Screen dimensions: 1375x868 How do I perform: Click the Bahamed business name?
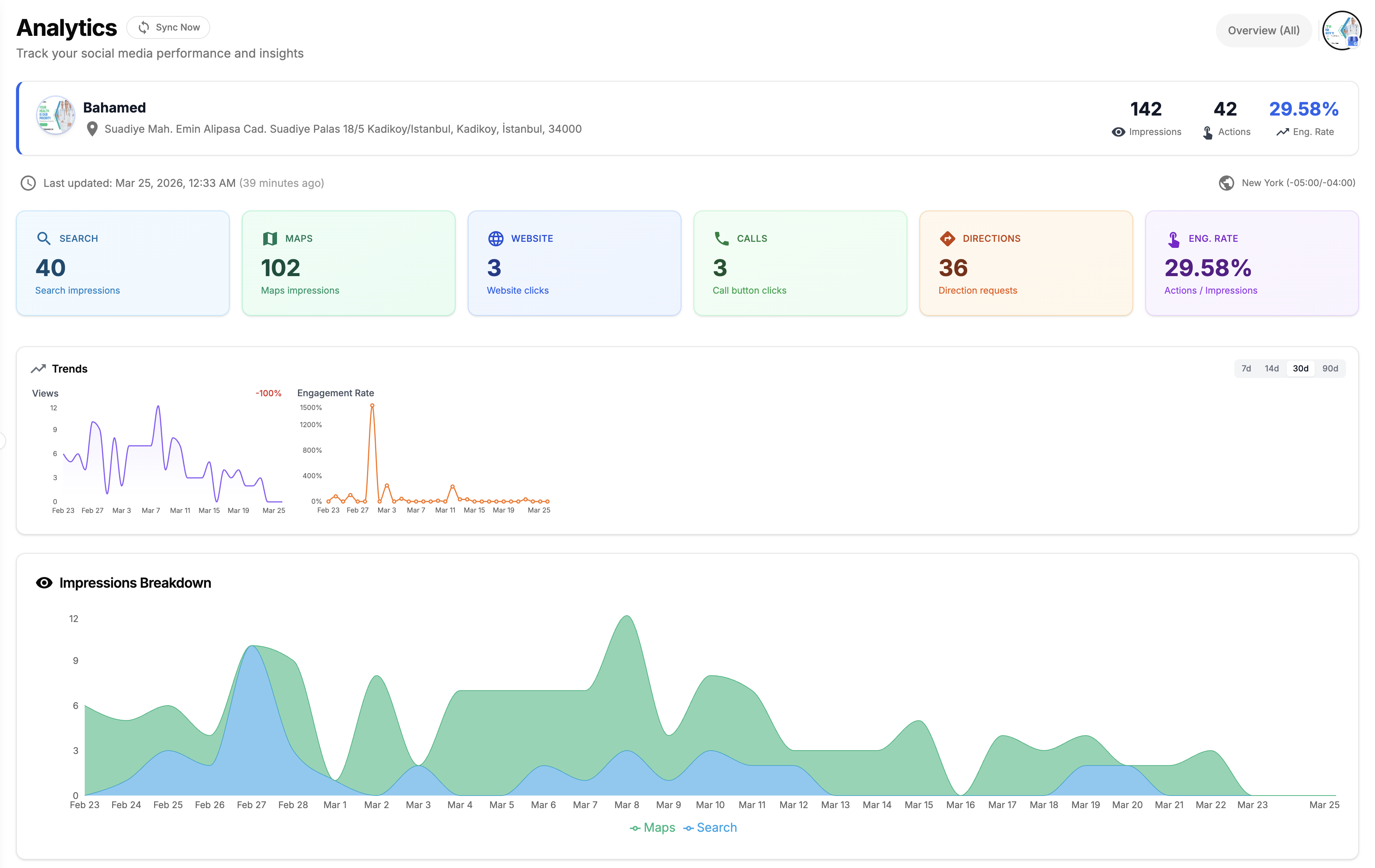tap(114, 107)
